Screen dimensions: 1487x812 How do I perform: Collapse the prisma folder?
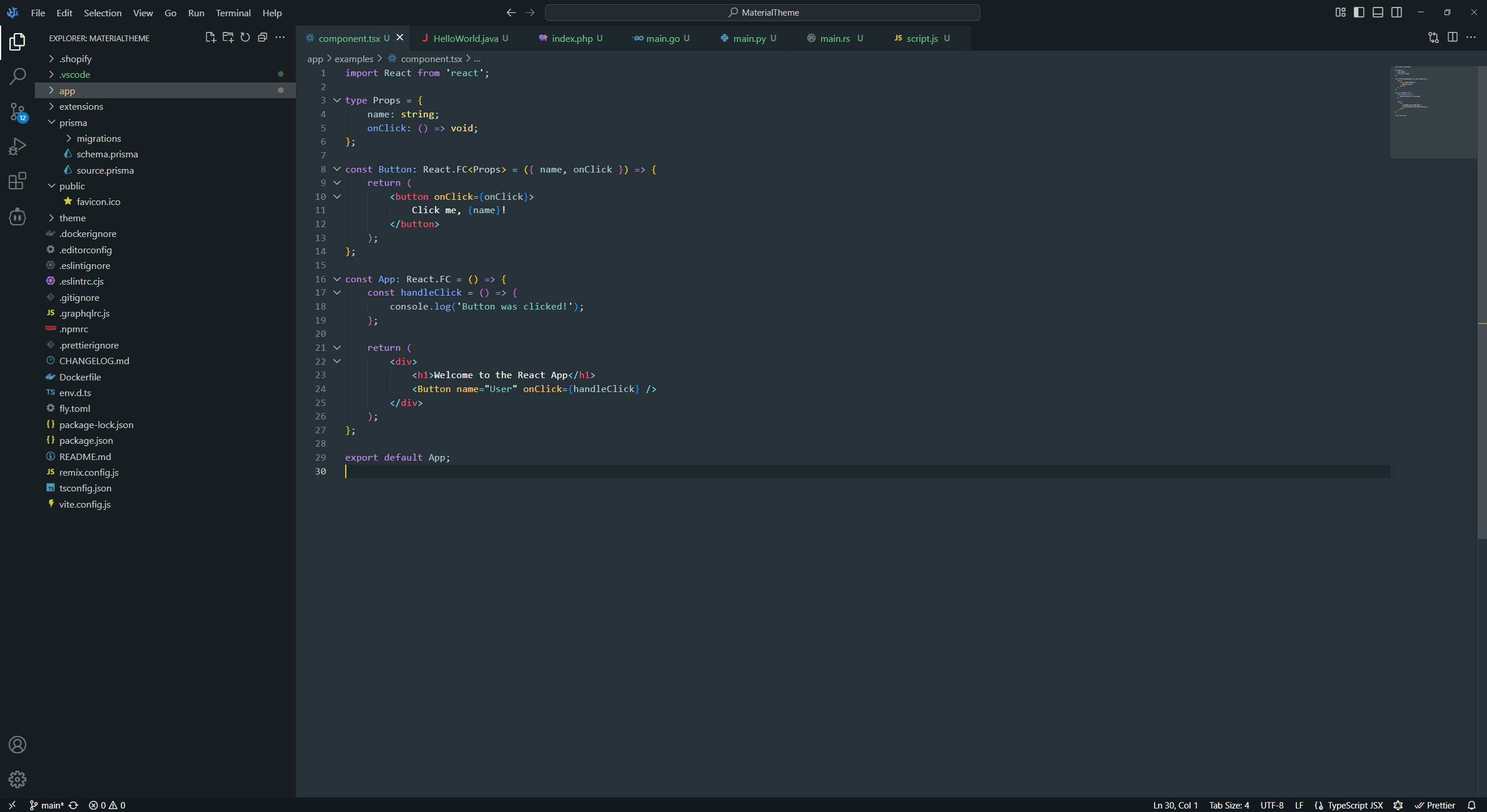coord(73,123)
